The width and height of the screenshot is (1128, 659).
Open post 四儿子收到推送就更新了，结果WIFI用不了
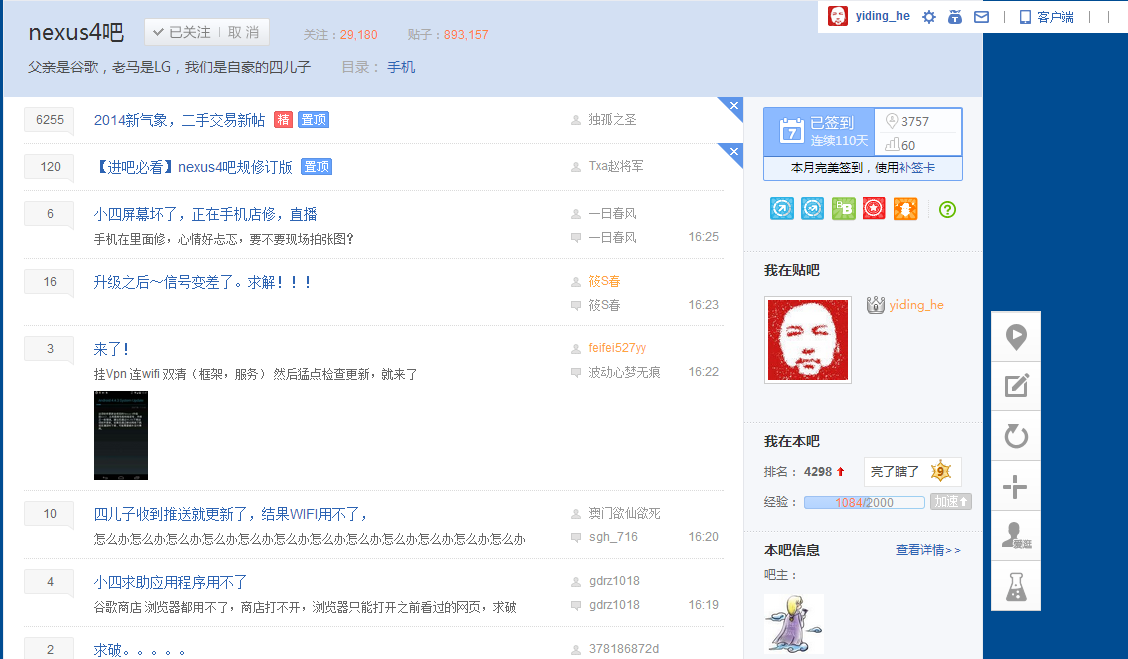[x=231, y=514]
